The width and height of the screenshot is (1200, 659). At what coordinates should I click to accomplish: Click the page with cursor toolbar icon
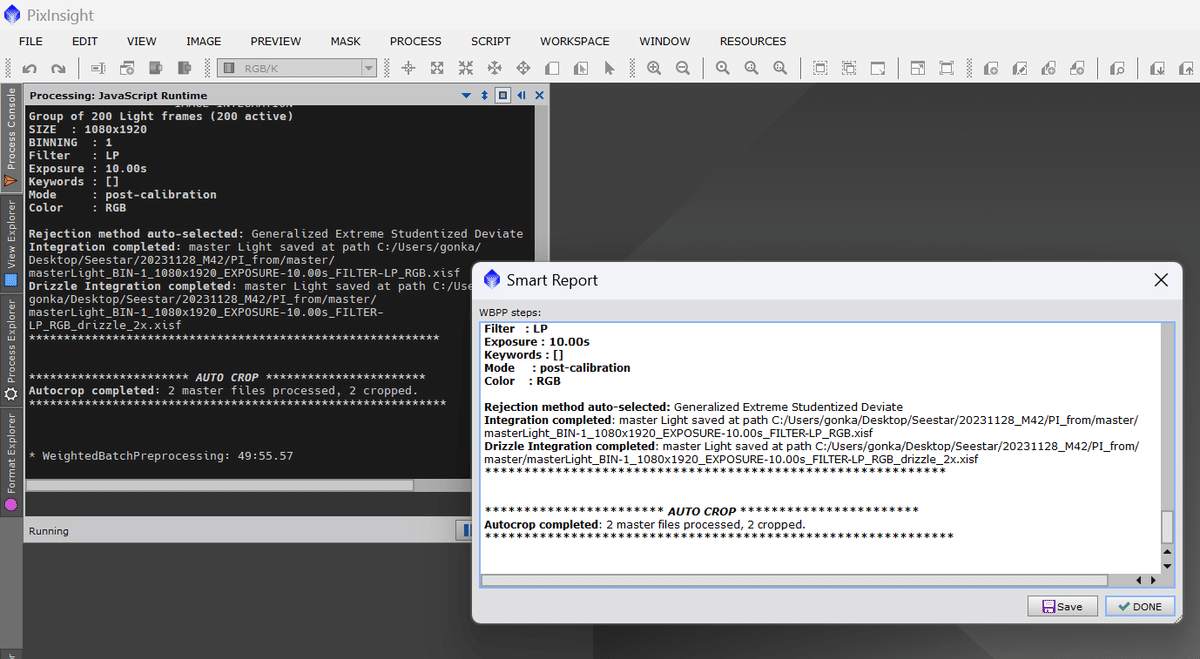click(581, 68)
